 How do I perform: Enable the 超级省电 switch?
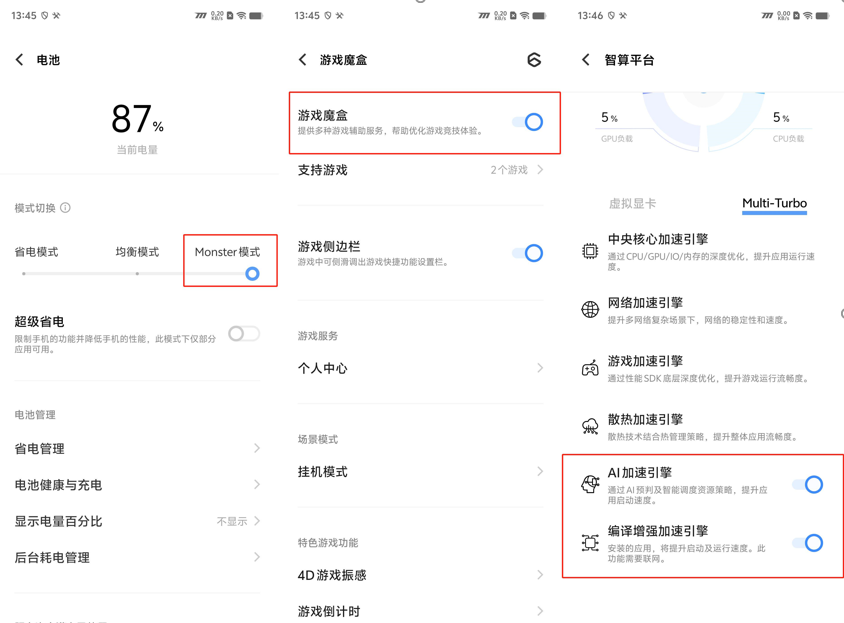tap(244, 334)
